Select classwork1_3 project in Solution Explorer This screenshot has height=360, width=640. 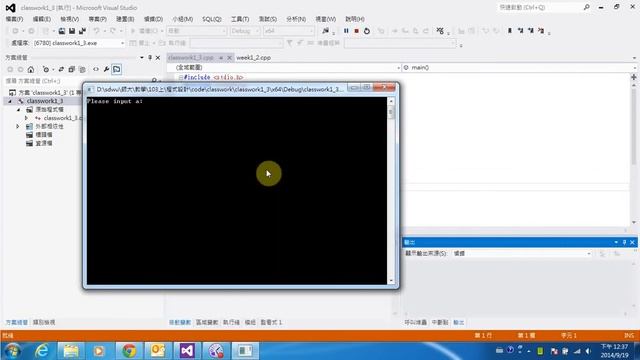point(45,101)
